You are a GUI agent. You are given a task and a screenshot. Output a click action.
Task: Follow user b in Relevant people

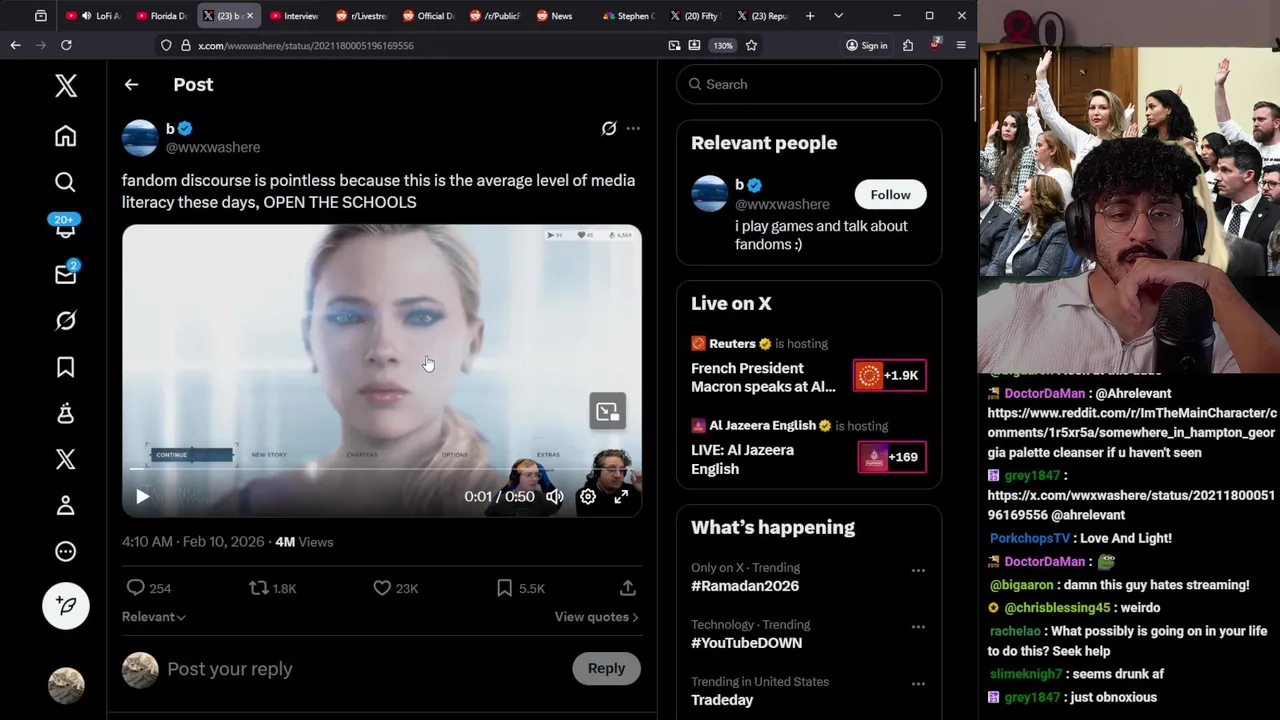click(890, 194)
